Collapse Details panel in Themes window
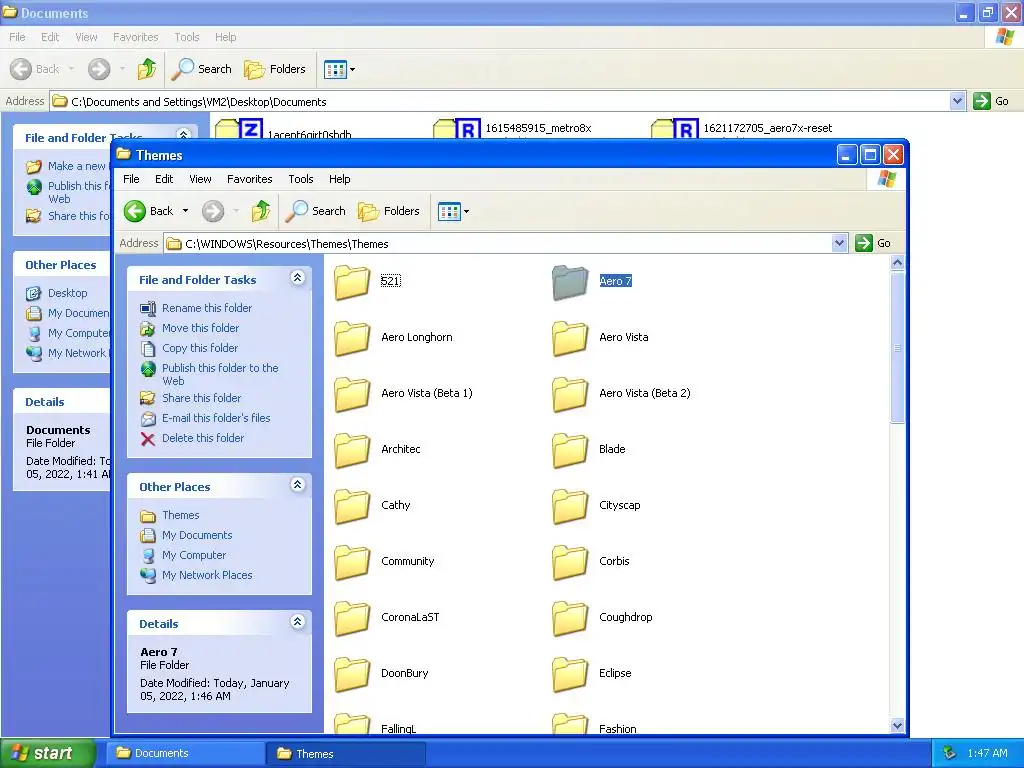Screen dimensions: 1024x768 (297, 622)
